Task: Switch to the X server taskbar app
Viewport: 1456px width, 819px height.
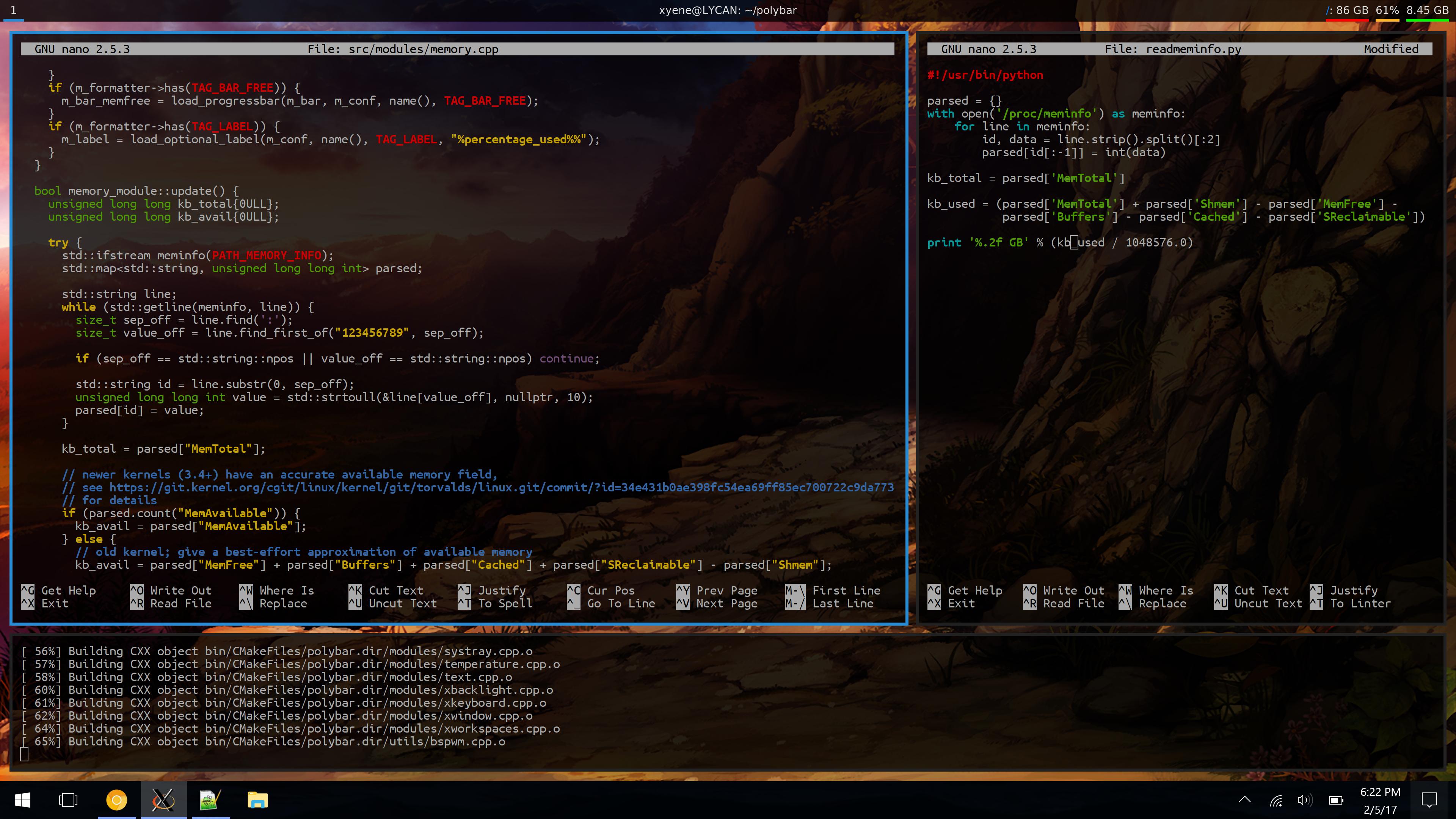Action: [x=163, y=800]
